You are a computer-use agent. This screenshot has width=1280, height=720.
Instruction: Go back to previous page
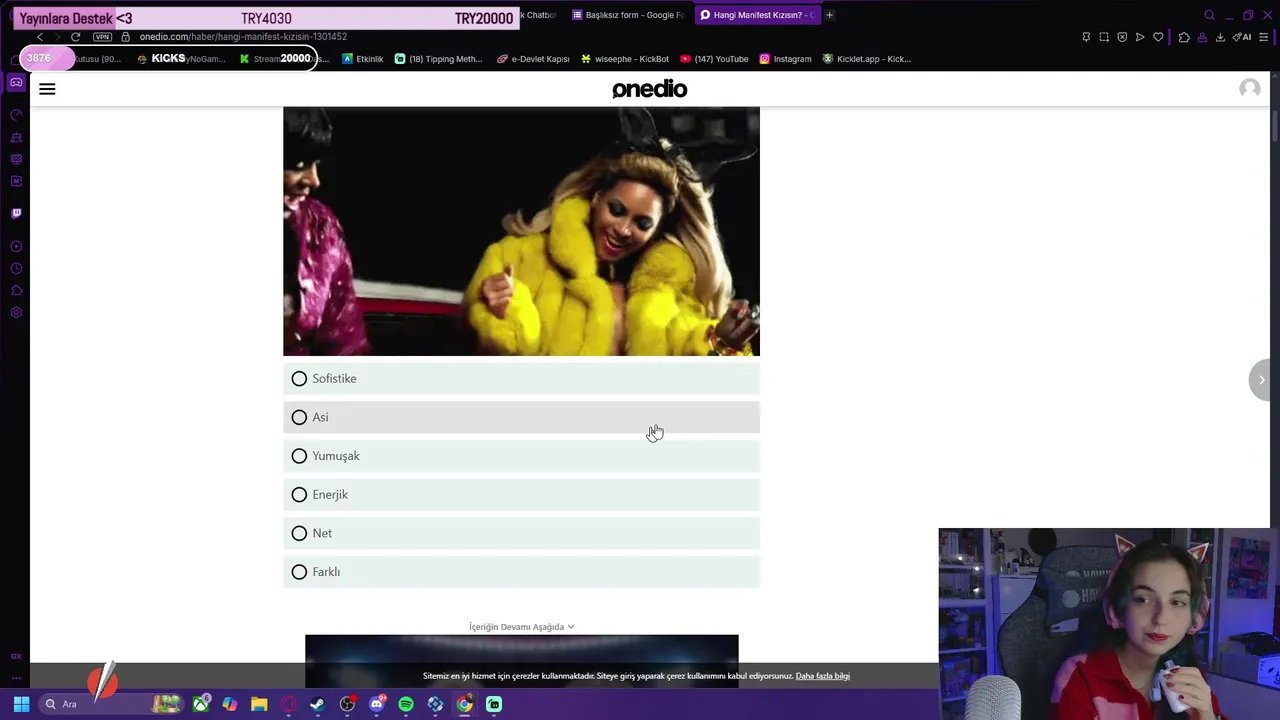[40, 37]
